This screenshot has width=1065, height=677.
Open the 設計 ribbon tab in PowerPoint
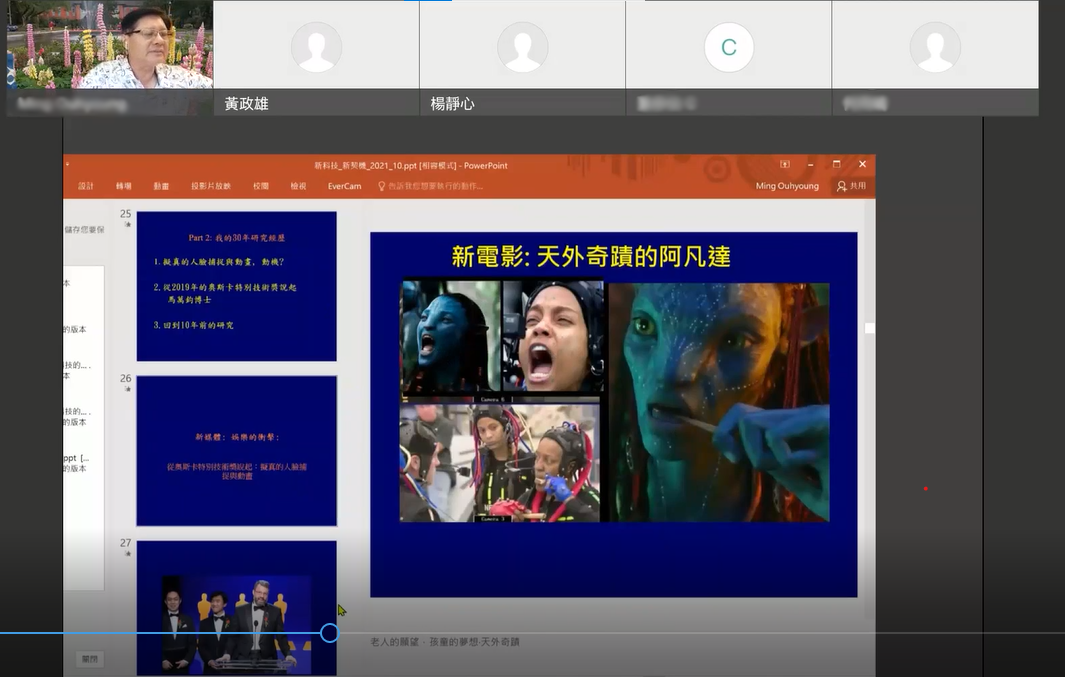86,186
